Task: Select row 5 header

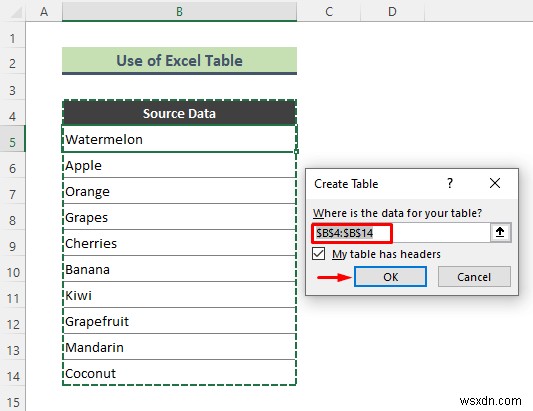Action: click(x=13, y=142)
